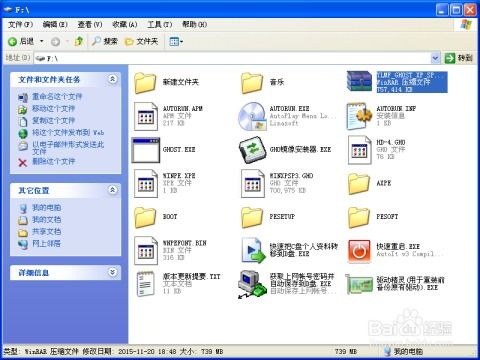Select the WINXPSP3.GHO file icon
480x360 pixels.
[252, 183]
